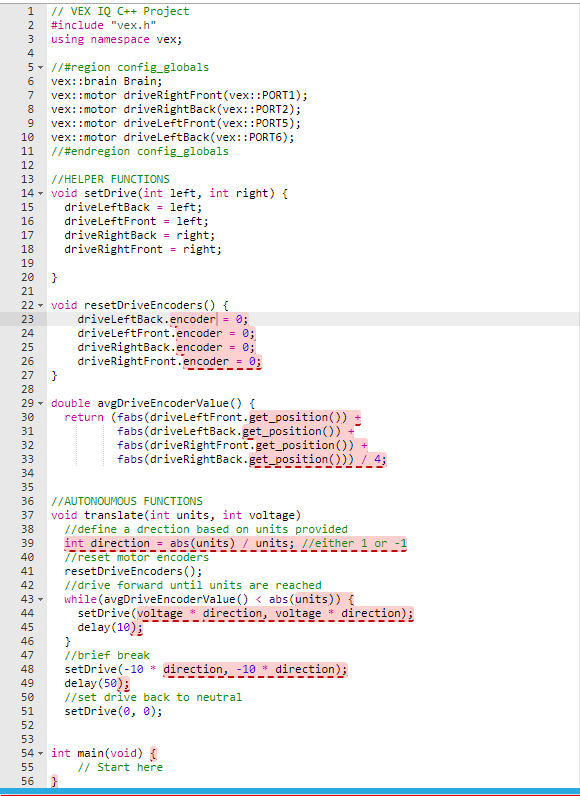The width and height of the screenshot is (580, 796).
Task: Collapse the config_globals region fold arrow
Action: pos(41,68)
